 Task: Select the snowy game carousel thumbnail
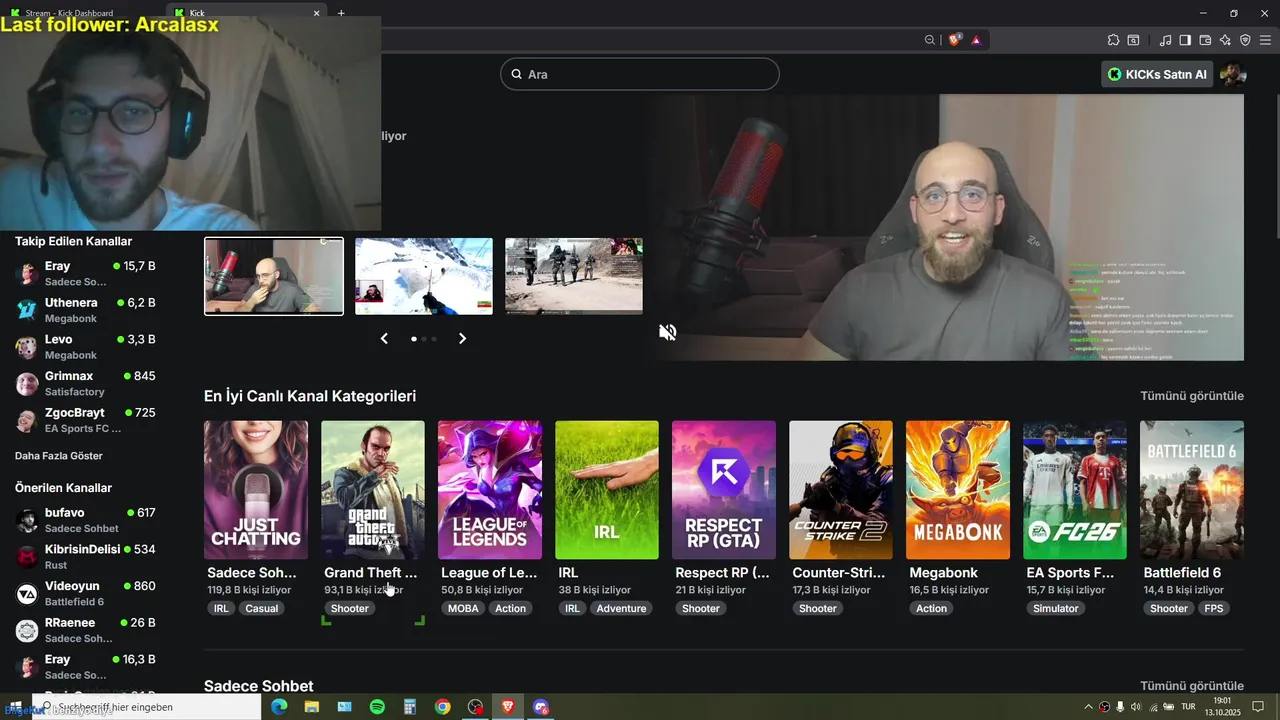tap(424, 276)
